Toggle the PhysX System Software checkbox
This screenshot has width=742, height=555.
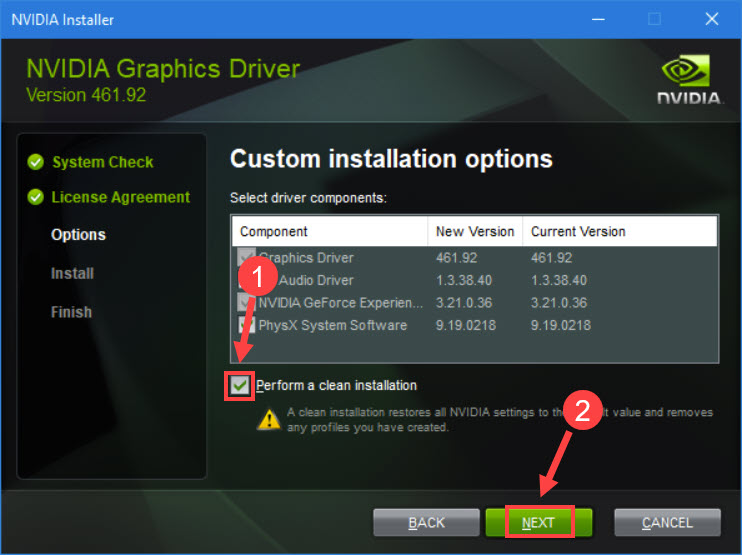[246, 326]
